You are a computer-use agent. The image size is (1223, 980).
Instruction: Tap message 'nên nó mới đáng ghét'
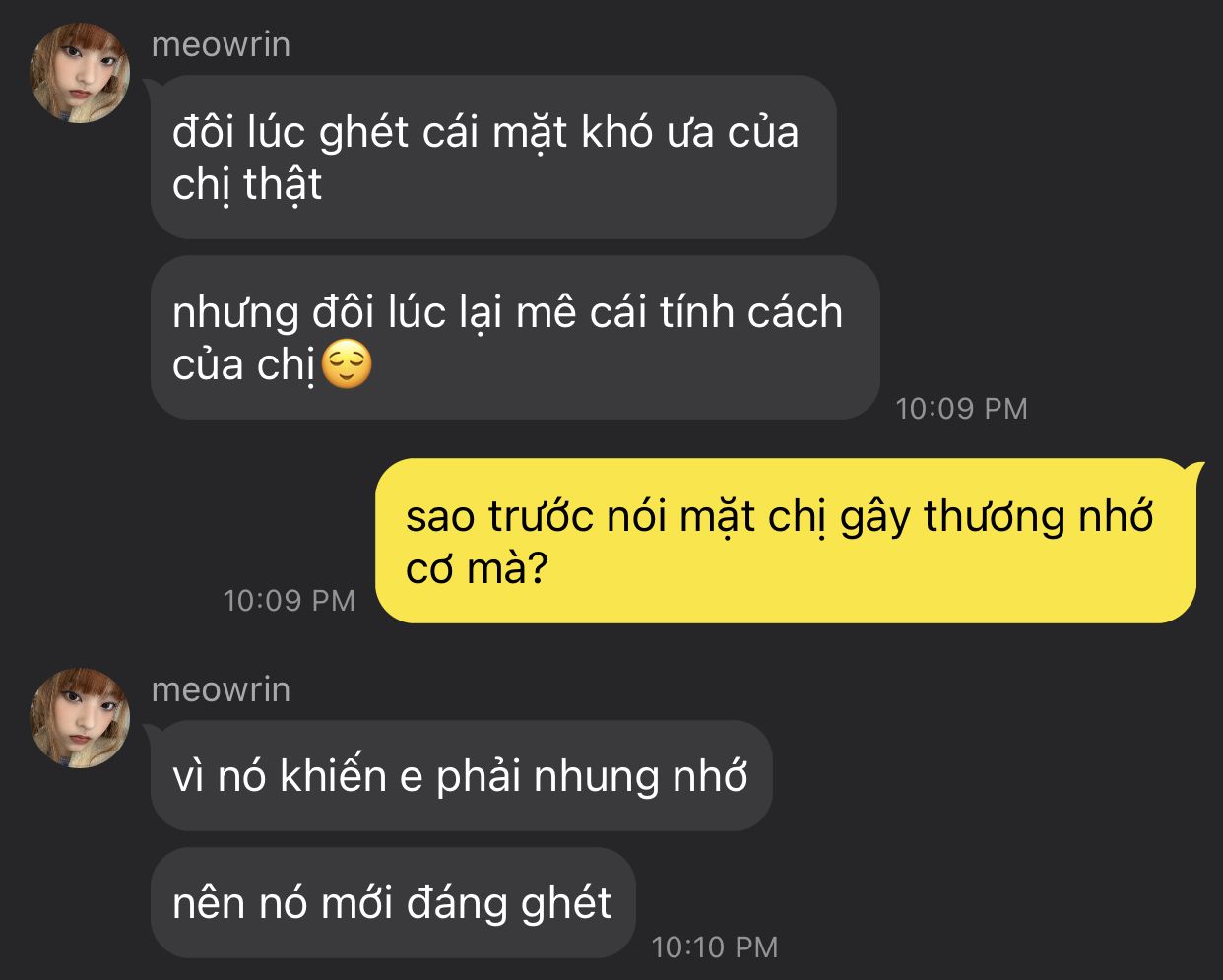click(x=393, y=903)
